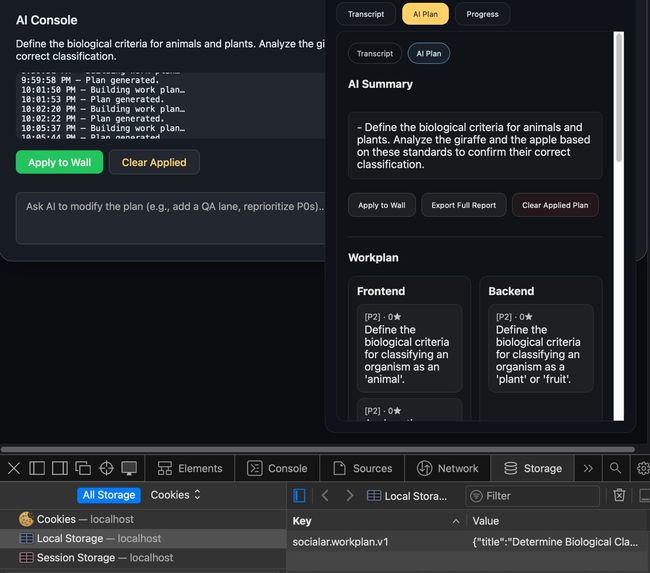The width and height of the screenshot is (650, 573).
Task: Click the green Apply to Wall button
Action: tap(60, 162)
